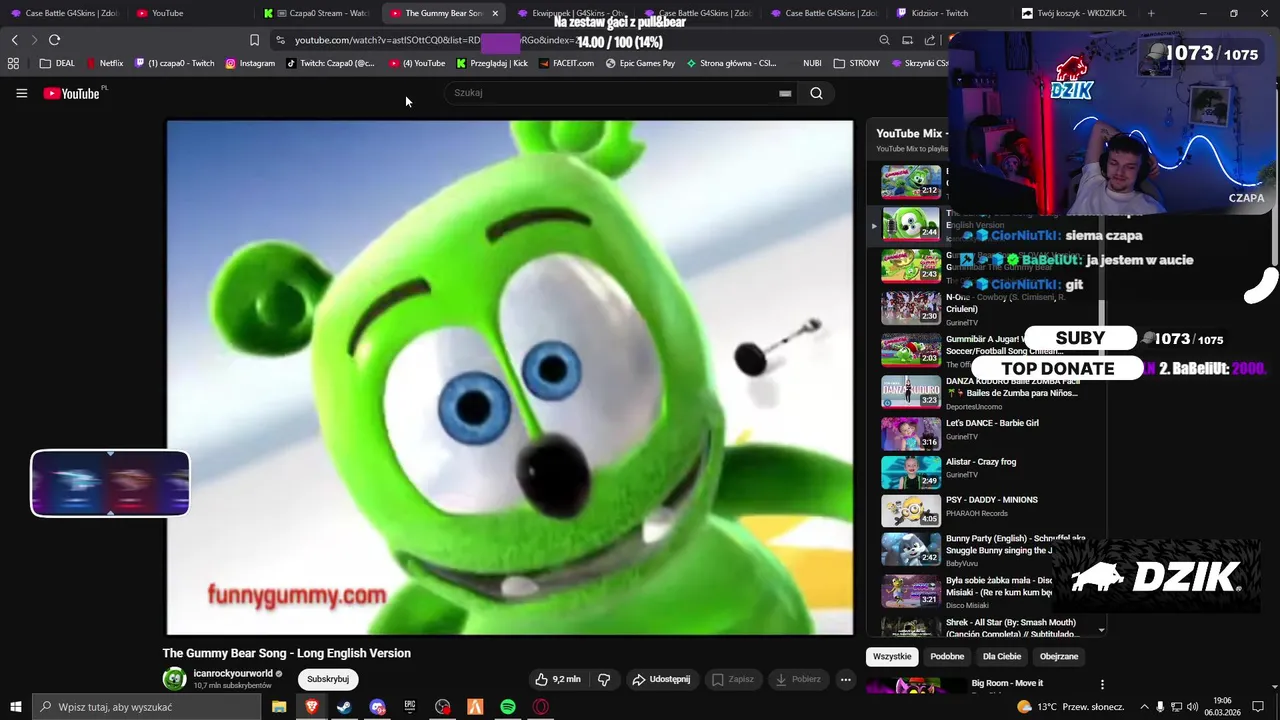The image size is (1280, 720).
Task: Launch Epic Games from the taskbar
Action: 410,707
